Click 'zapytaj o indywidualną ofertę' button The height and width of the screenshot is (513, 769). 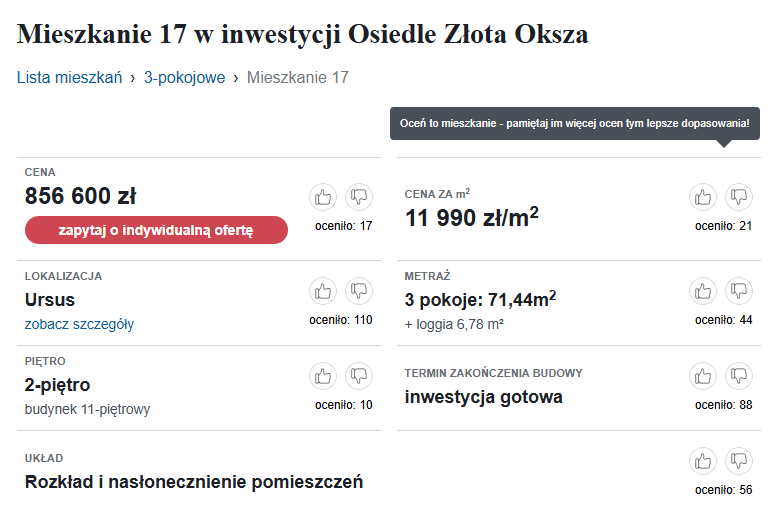(156, 230)
